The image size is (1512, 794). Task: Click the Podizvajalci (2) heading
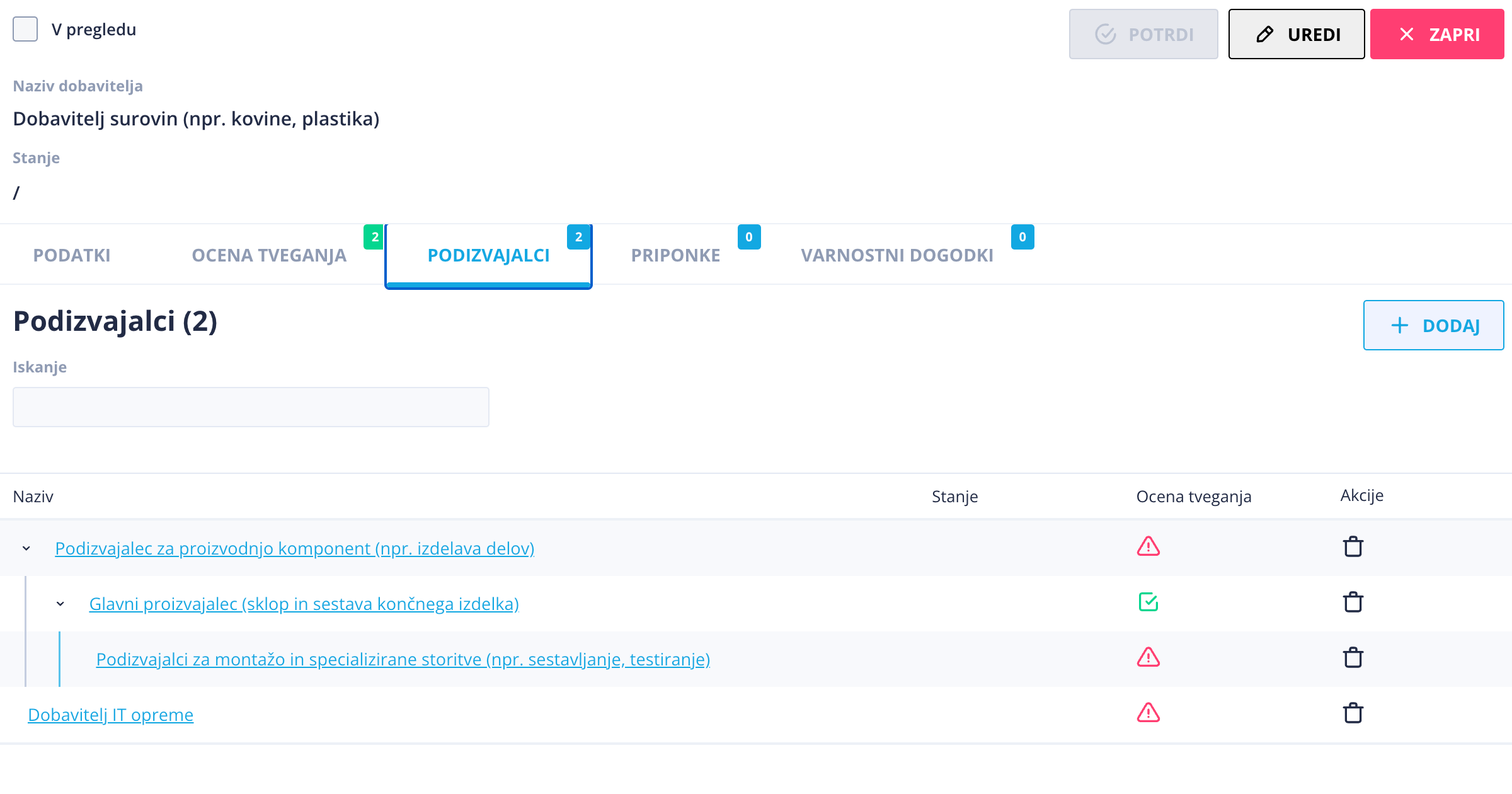point(115,321)
